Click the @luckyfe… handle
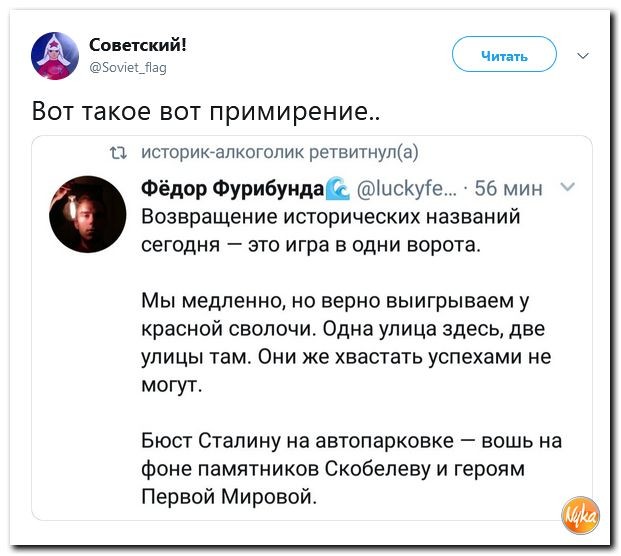Image resolution: width=621 pixels, height=556 pixels. click(x=407, y=189)
